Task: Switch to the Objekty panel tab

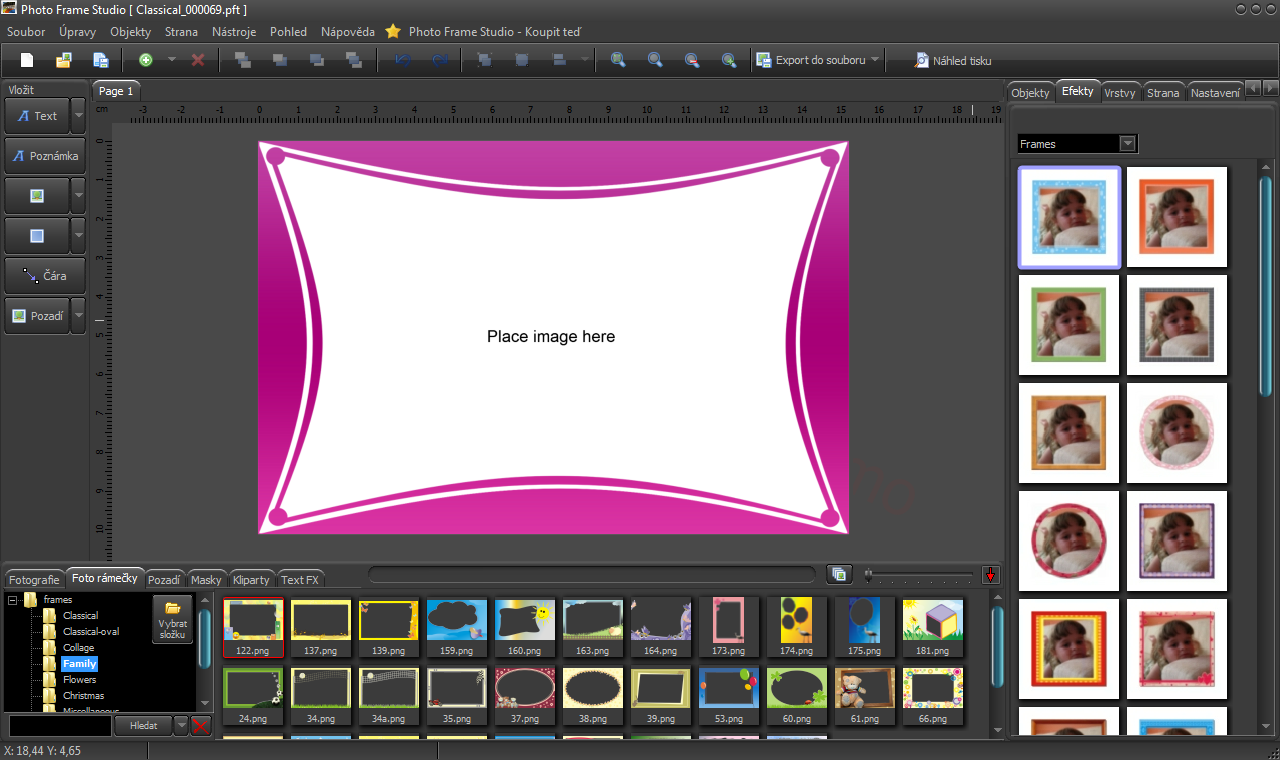Action: (1030, 93)
